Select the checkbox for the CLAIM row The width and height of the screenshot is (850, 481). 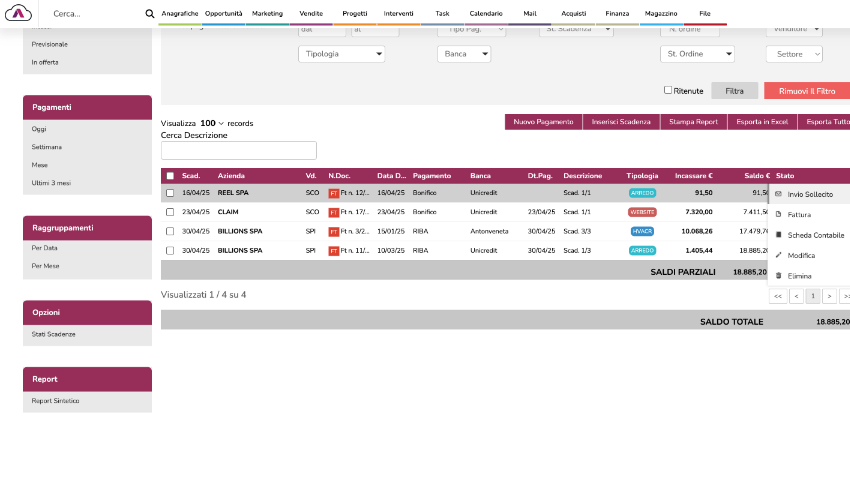click(x=170, y=212)
